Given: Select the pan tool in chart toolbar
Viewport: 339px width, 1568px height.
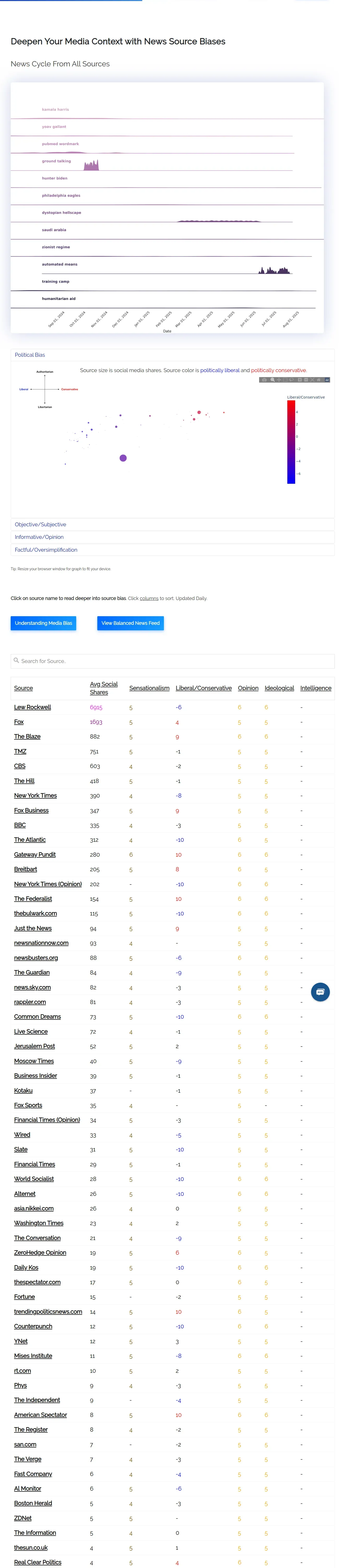Looking at the screenshot, I should coord(279,380).
